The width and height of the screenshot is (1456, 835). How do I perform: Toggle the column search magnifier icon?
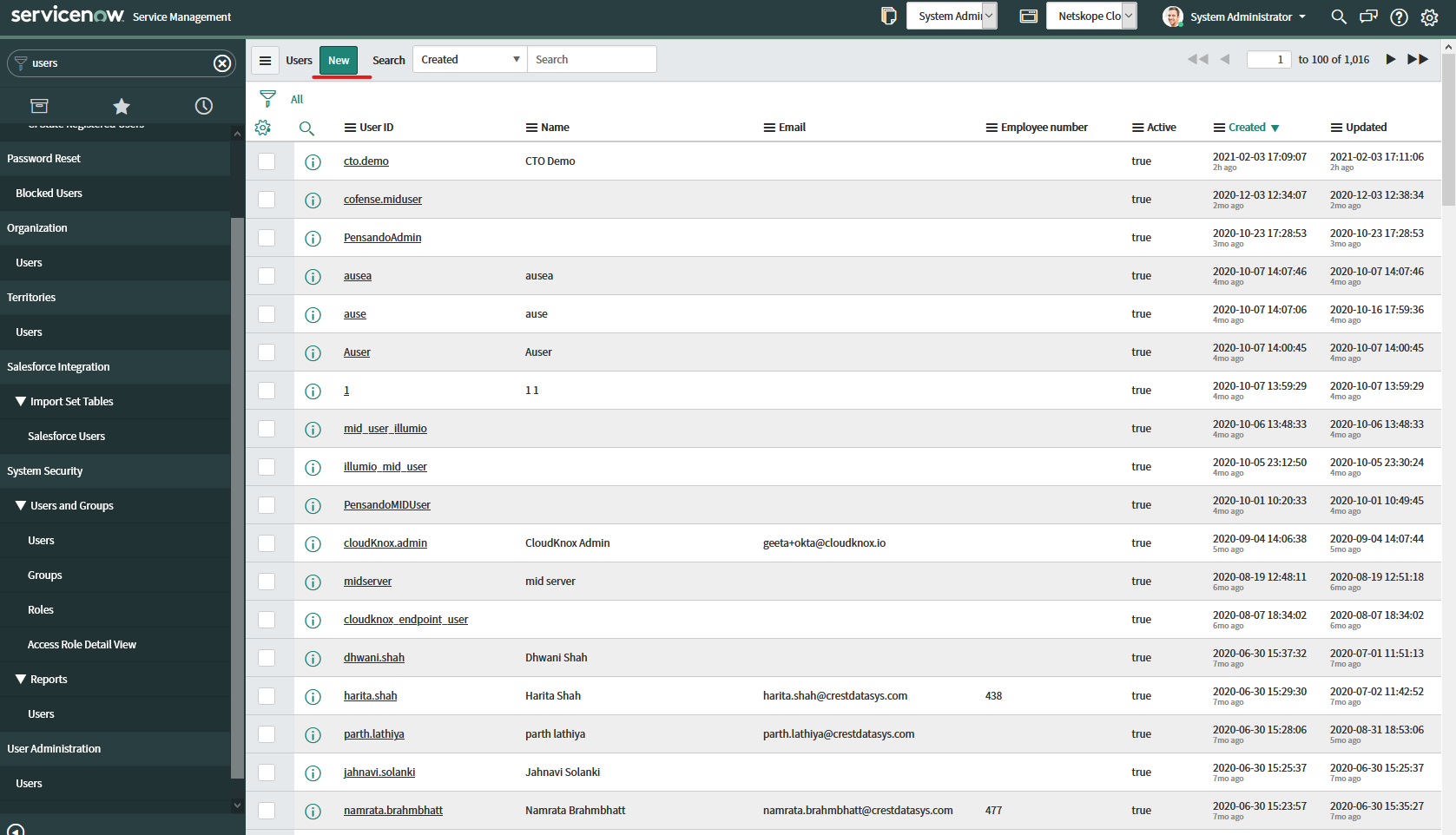pos(306,128)
